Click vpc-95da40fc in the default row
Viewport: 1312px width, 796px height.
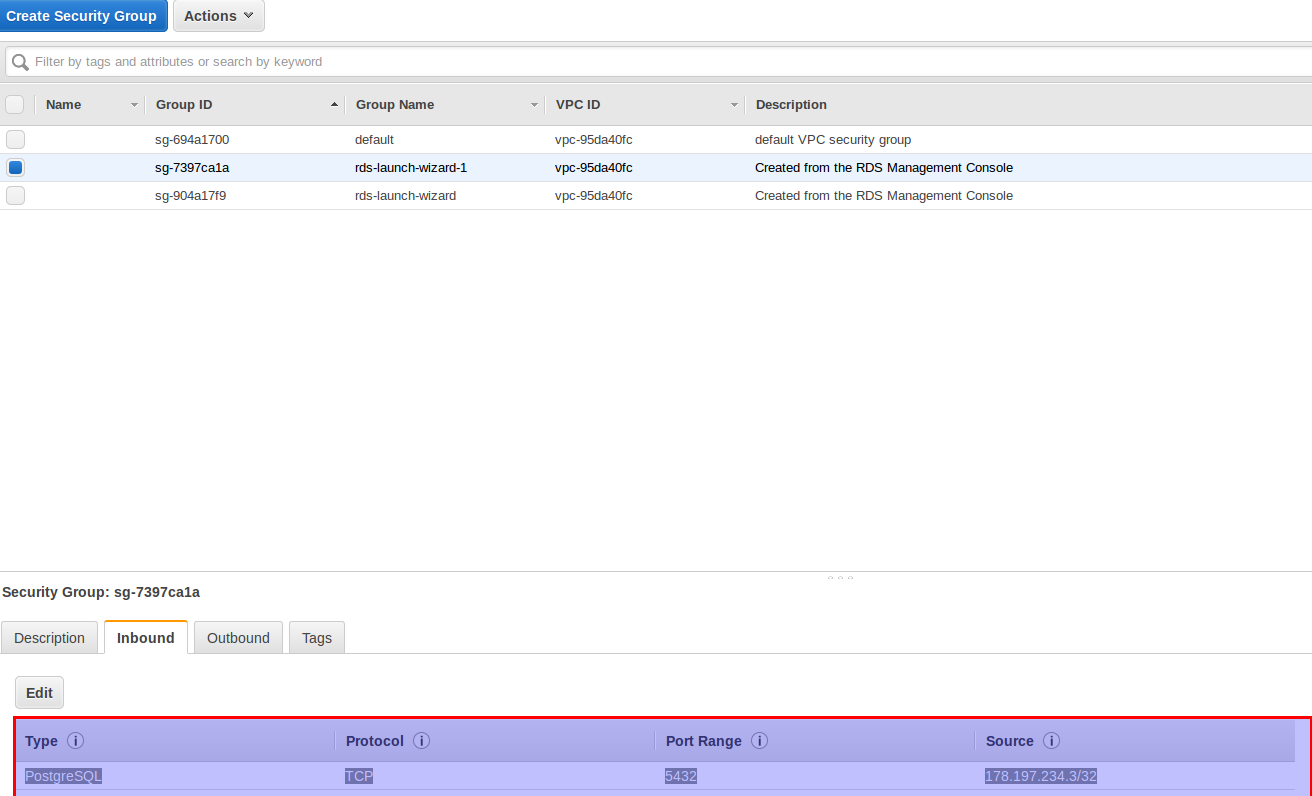[594, 140]
